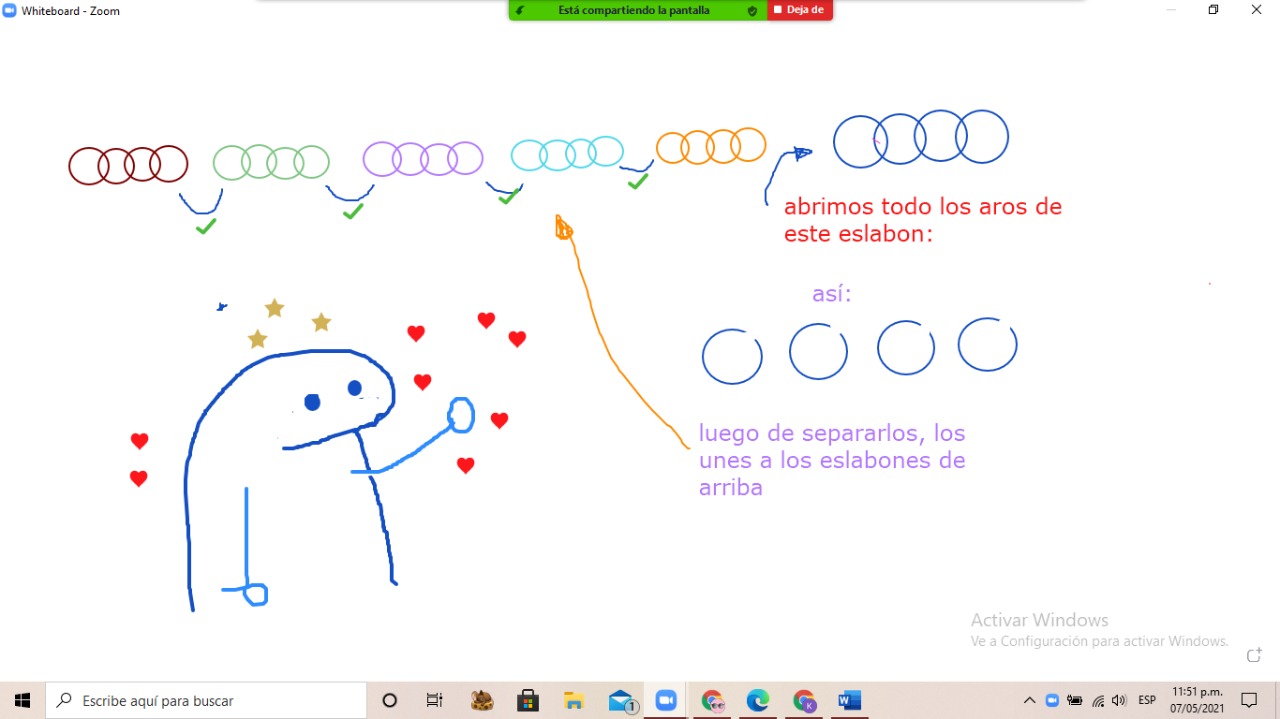Click the Zoom logo in the title bar

pyautogui.click(x=10, y=10)
